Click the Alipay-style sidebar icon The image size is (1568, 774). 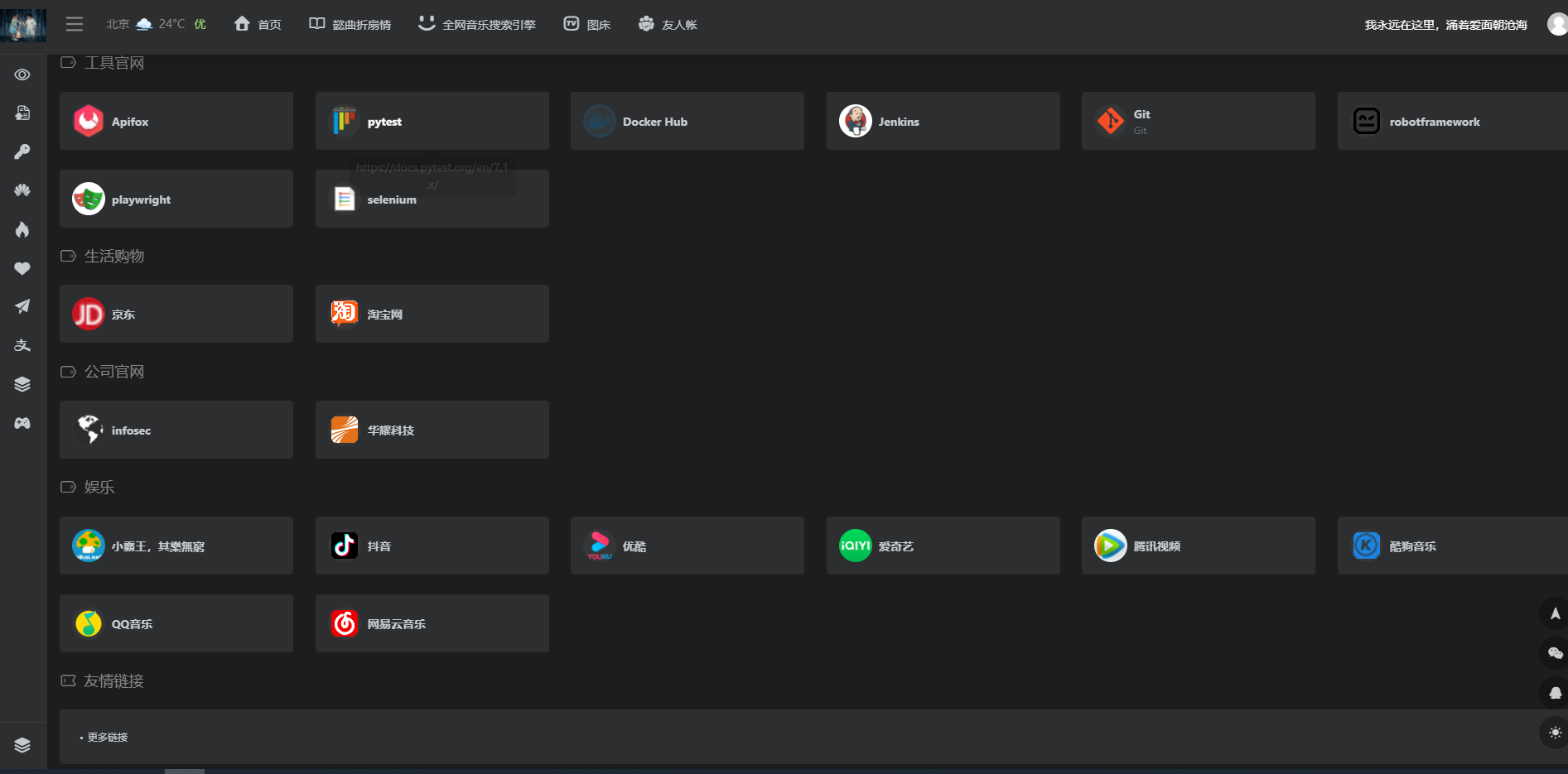22,345
